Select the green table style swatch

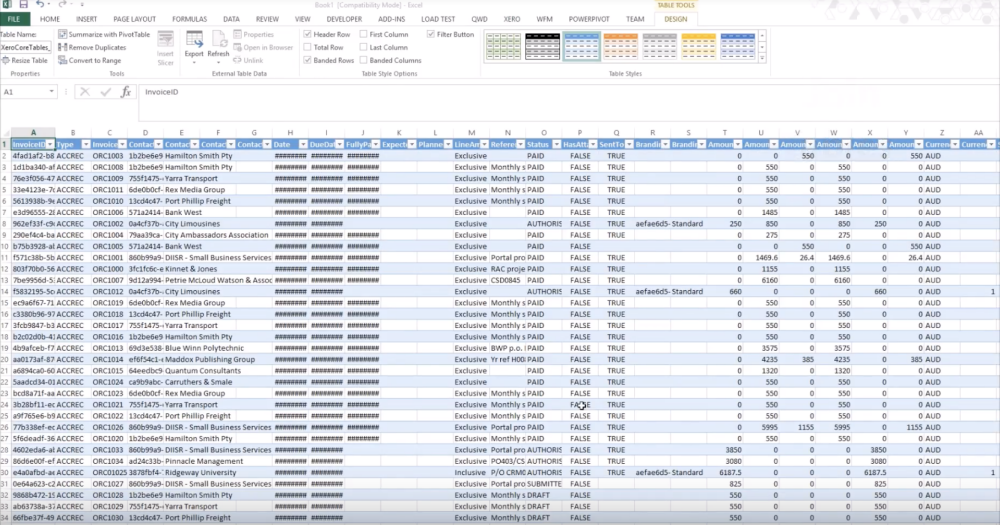point(504,47)
